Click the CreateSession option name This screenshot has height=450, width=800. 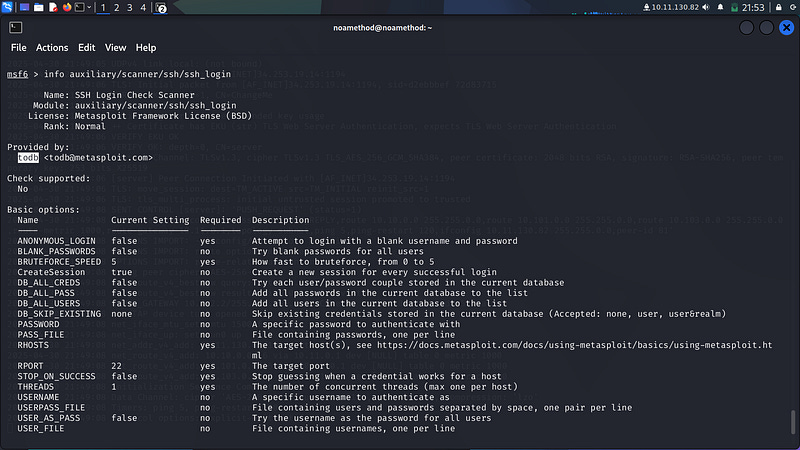coord(52,272)
